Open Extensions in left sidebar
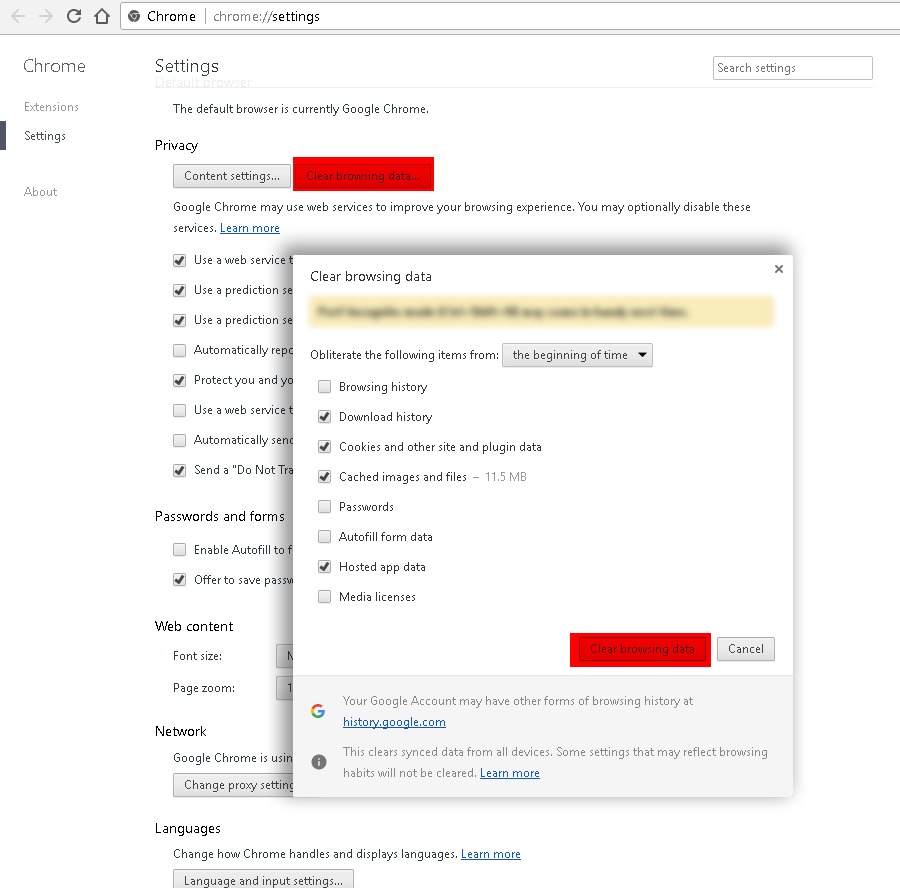Viewport: 900px width, 888px height. 51,107
